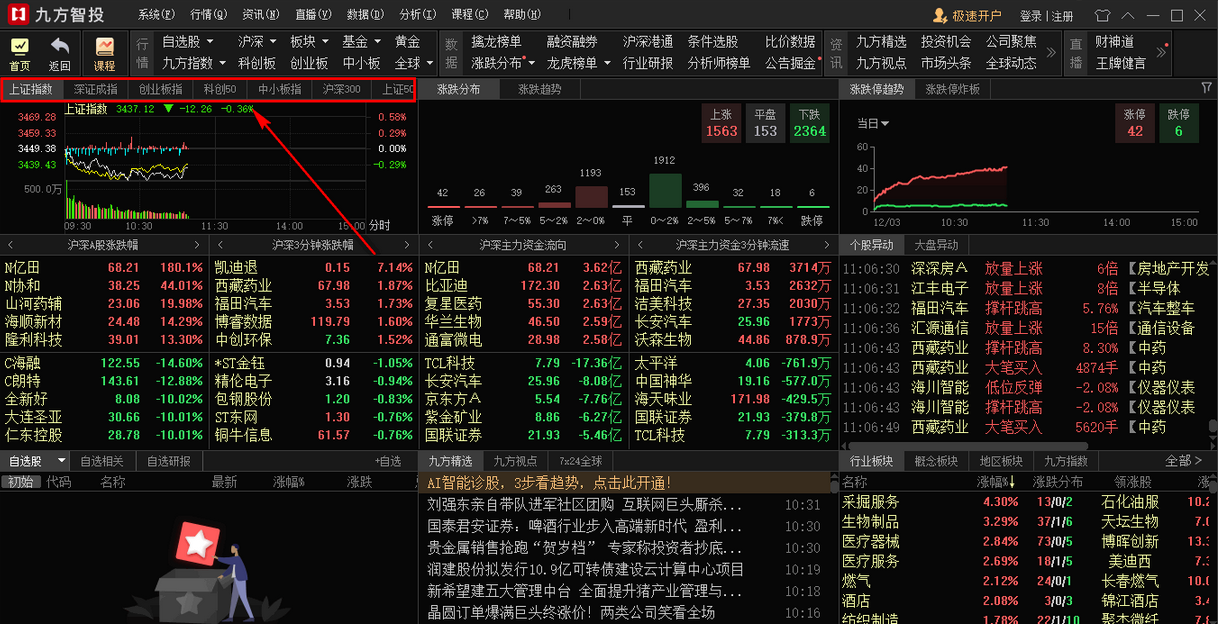Click right arrow of 沪深主力资金3分钟流速 panel

tap(828, 244)
